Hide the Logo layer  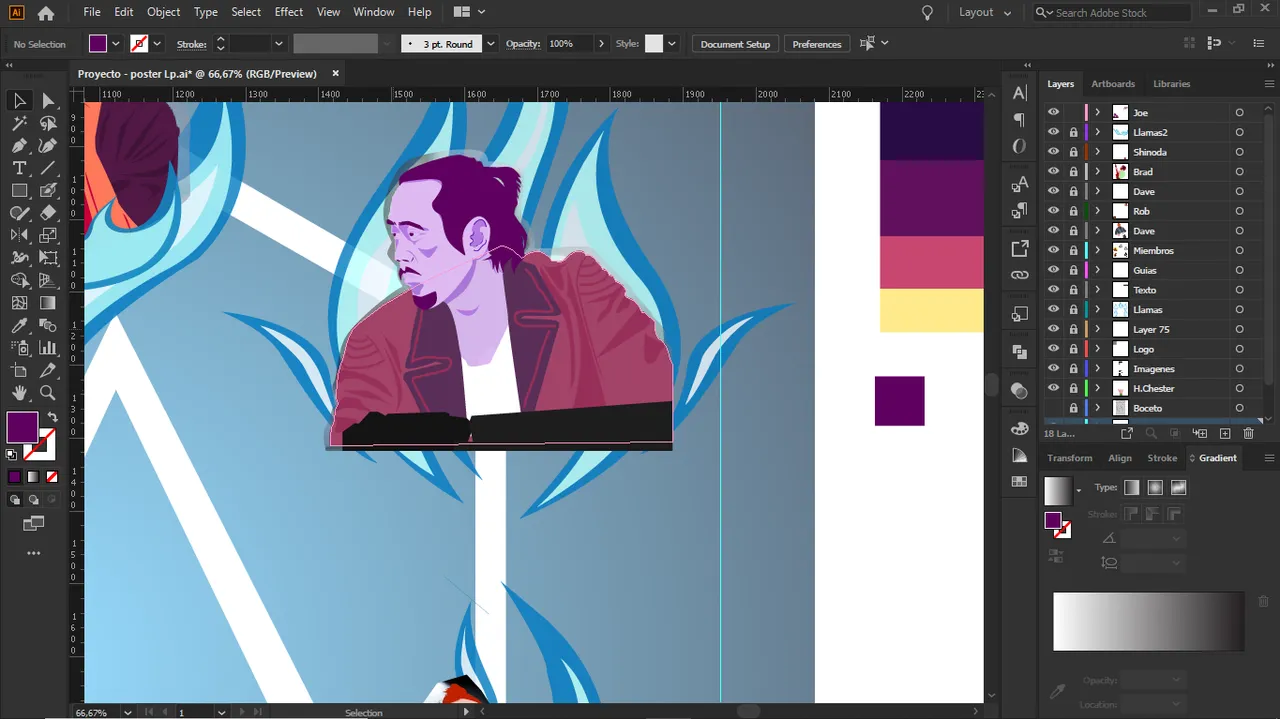(1053, 349)
